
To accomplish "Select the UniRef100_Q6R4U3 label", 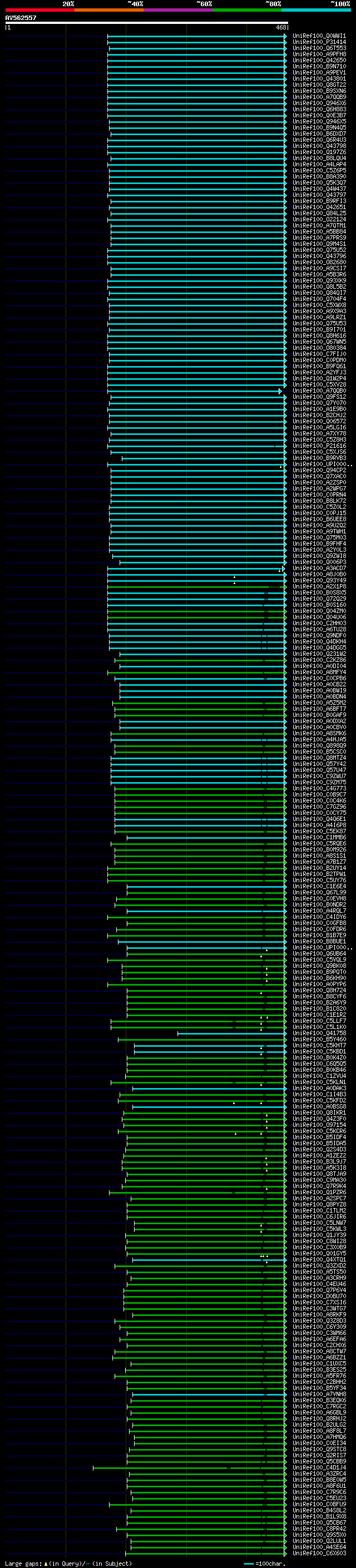I will [x=319, y=140].
